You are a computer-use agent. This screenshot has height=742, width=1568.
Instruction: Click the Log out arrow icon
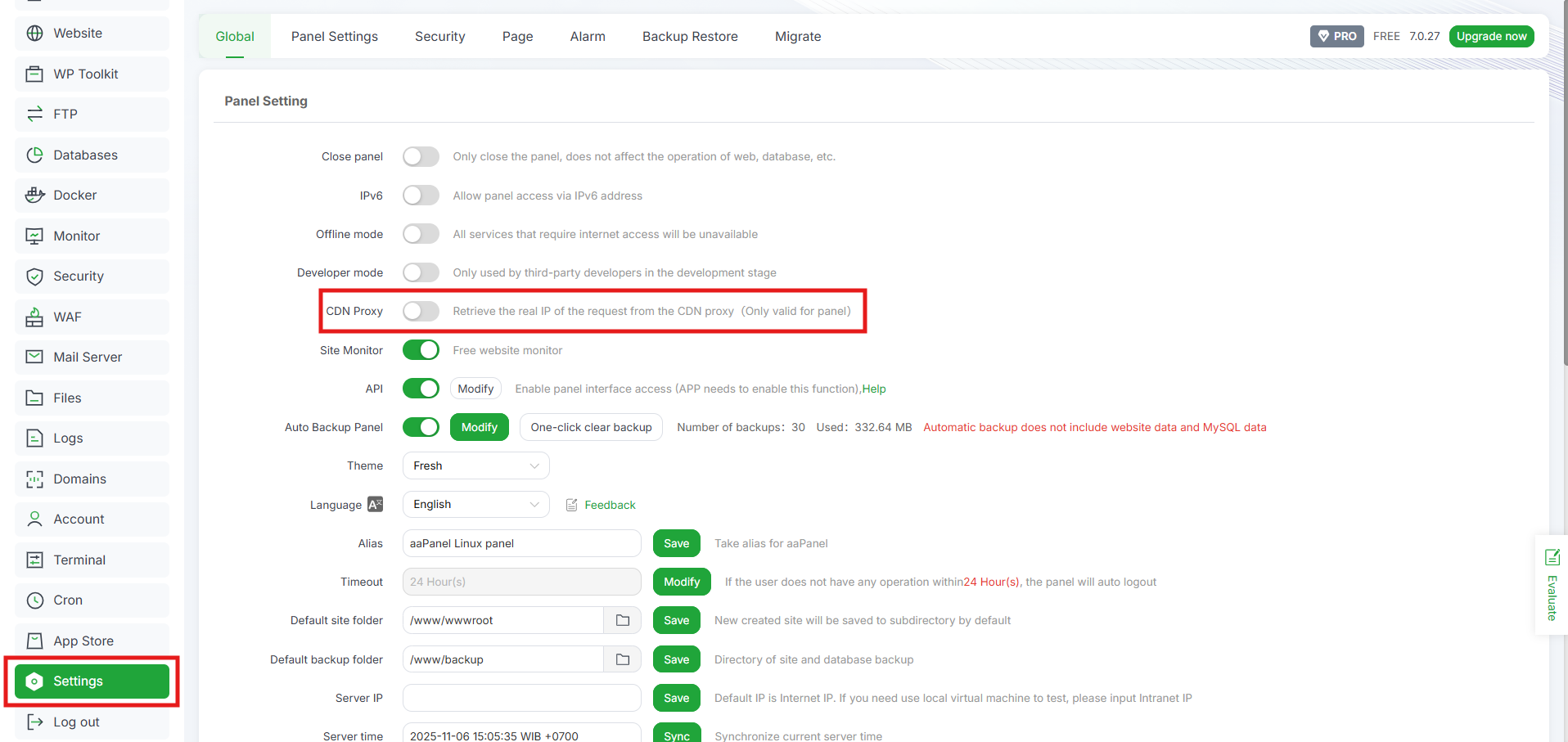point(34,722)
